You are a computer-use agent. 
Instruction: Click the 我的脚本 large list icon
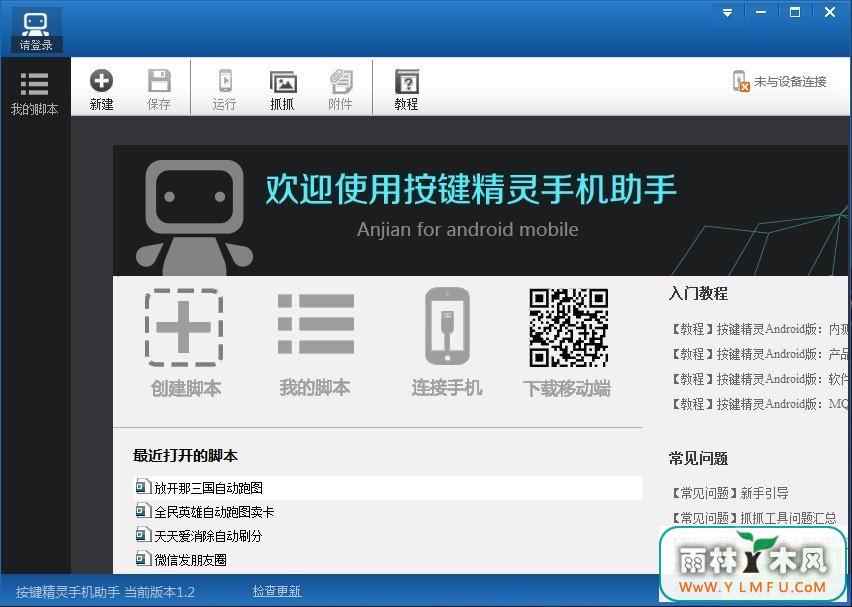click(316, 324)
